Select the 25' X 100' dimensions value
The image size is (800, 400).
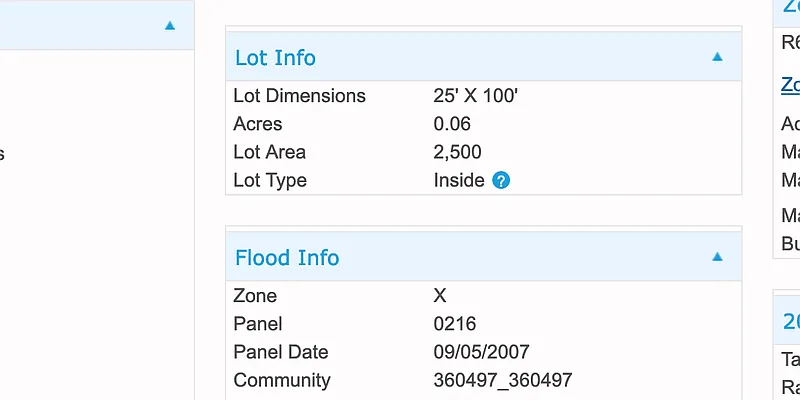[x=475, y=96]
